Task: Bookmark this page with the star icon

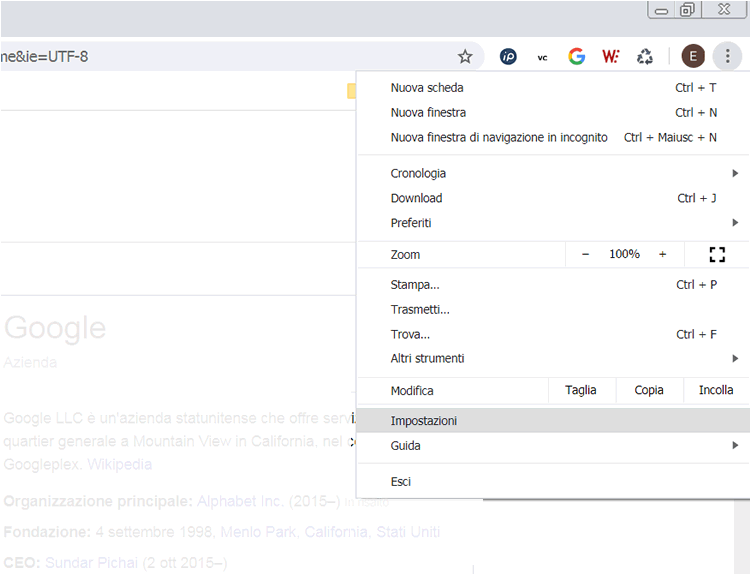Action: click(x=465, y=56)
